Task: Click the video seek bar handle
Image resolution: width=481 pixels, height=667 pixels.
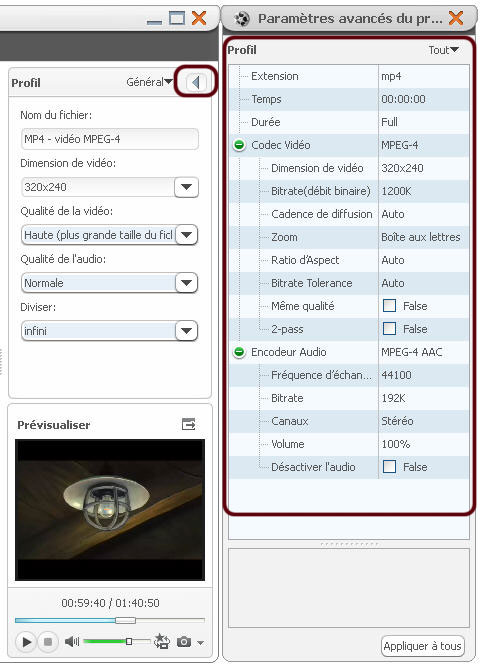Action: [x=125, y=621]
